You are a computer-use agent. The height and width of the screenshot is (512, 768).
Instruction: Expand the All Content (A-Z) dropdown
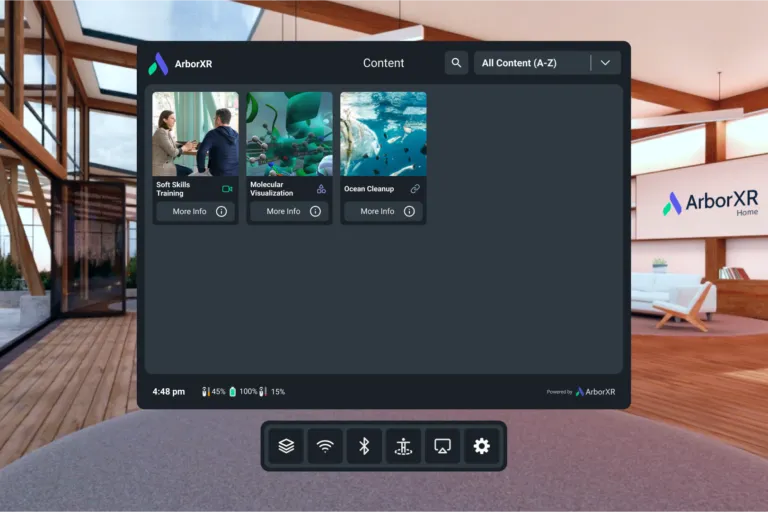pos(547,63)
